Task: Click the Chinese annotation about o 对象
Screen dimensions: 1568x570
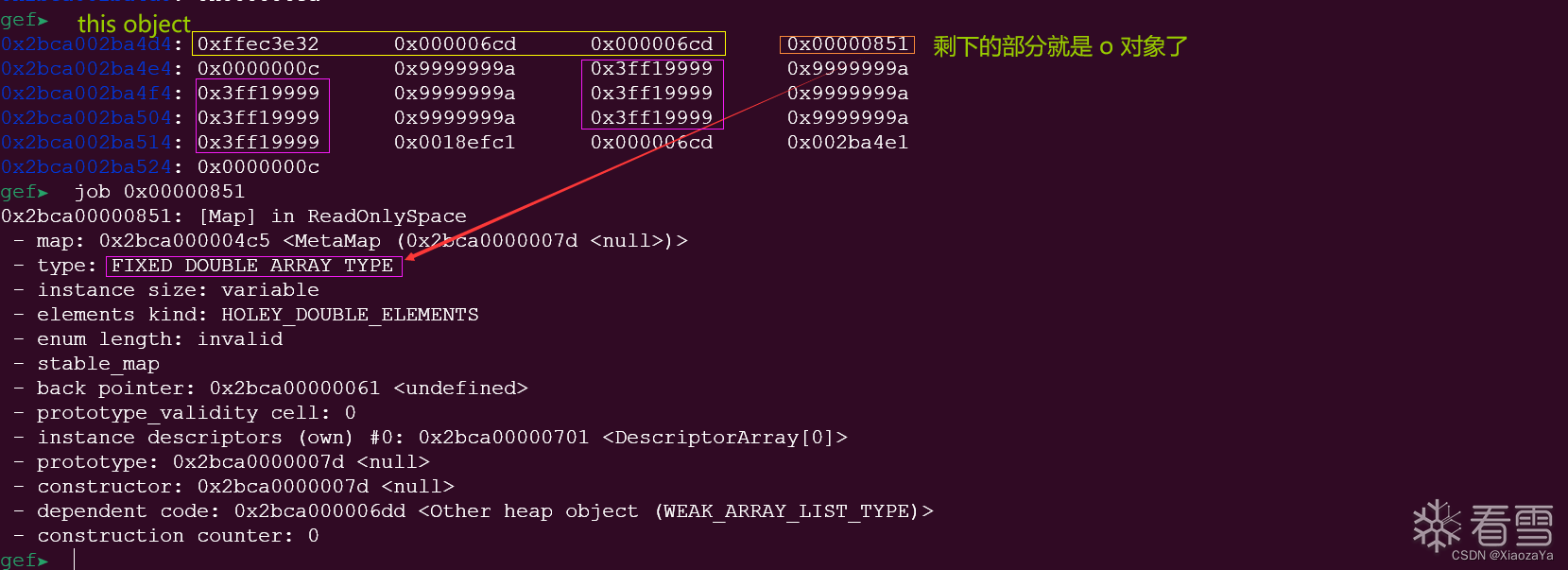Action: click(1060, 45)
